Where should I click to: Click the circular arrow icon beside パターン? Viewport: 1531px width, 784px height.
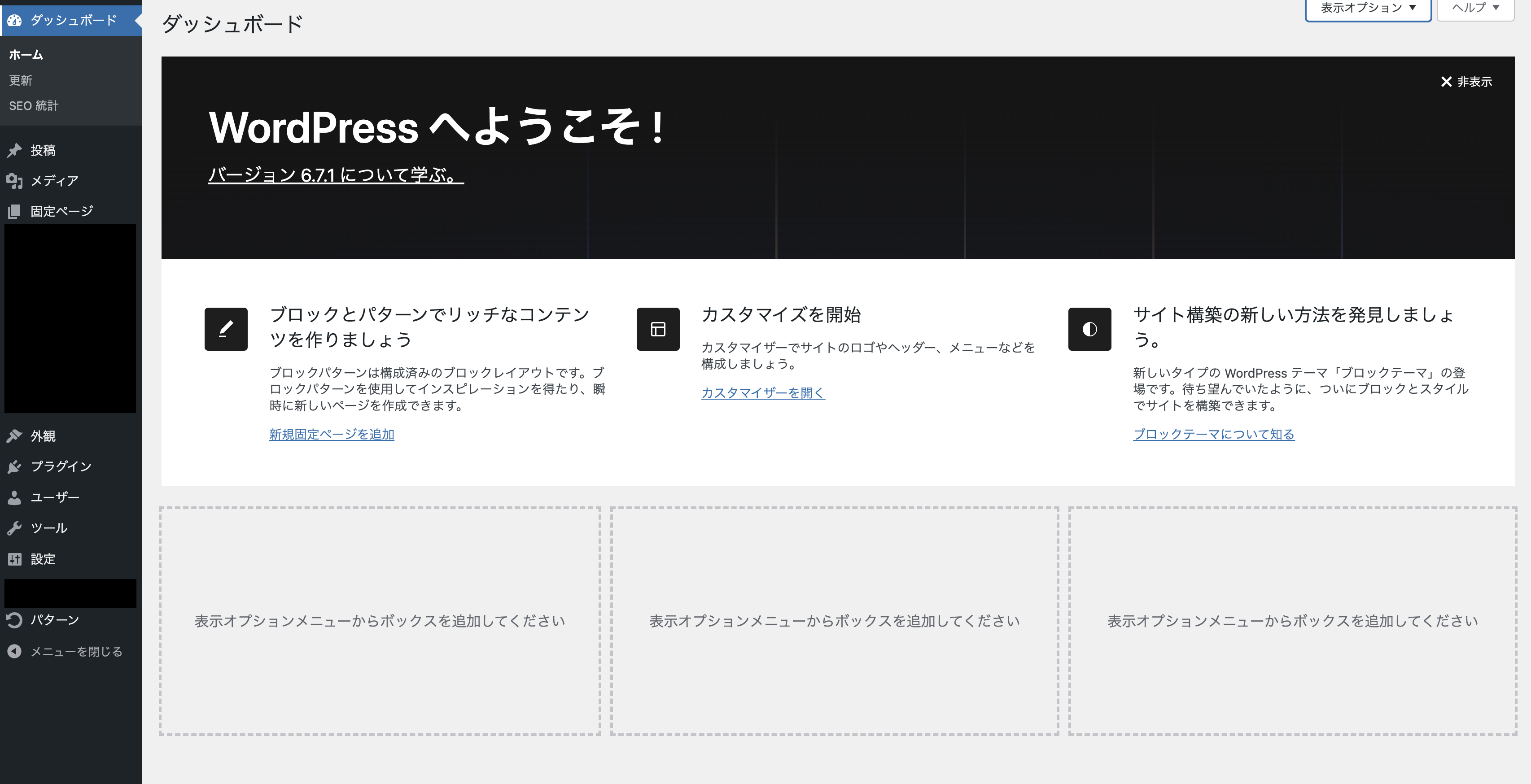[14, 620]
